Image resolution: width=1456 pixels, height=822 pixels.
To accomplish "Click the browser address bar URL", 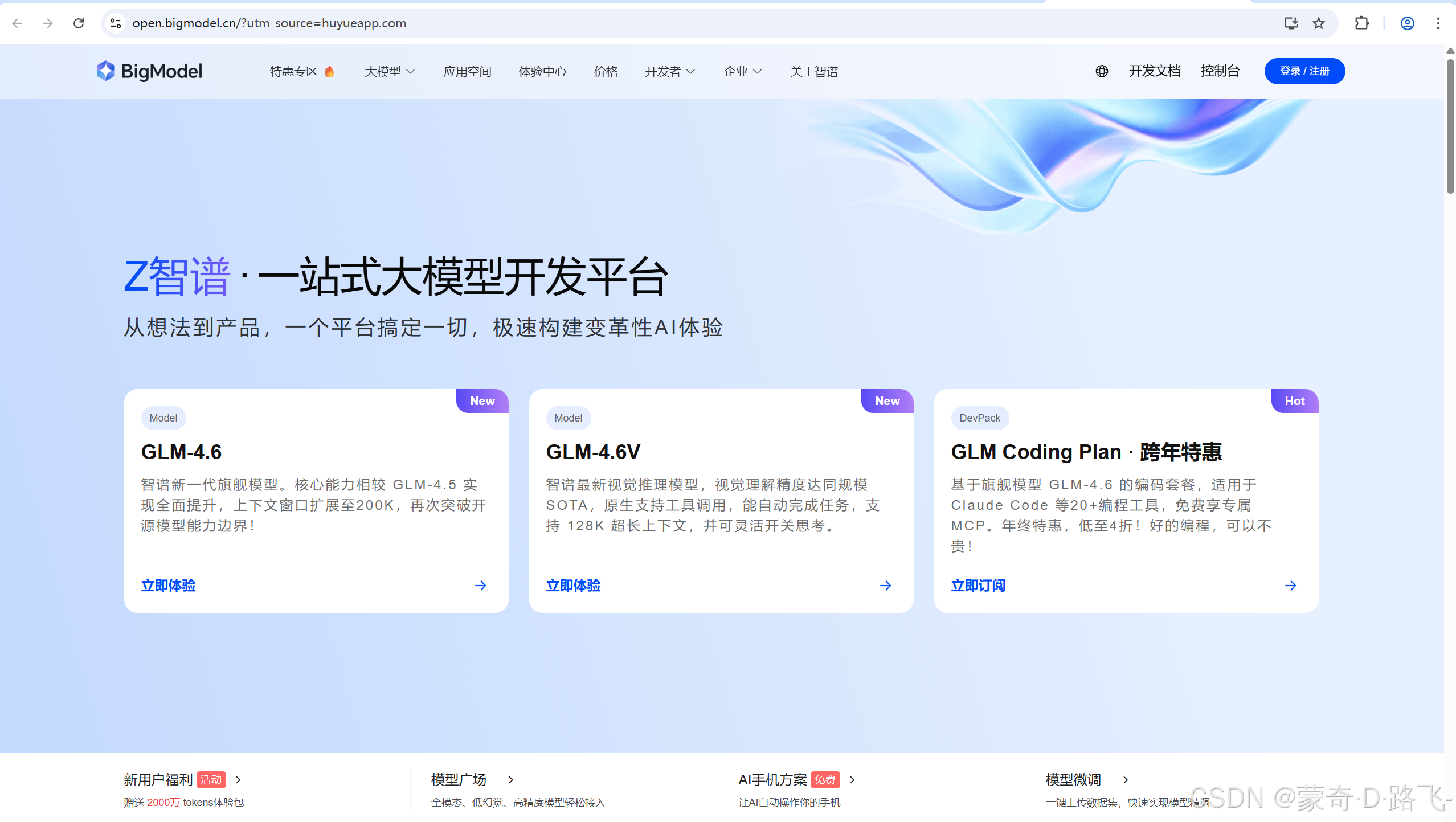I will (x=269, y=23).
